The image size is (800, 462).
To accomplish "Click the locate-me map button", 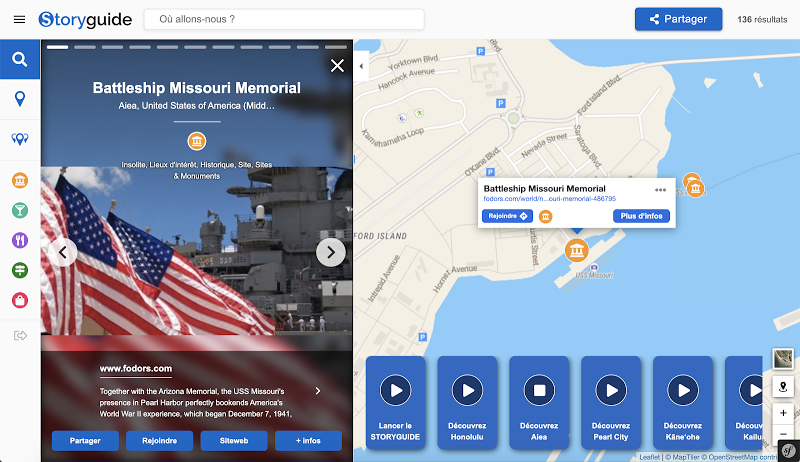I will [783, 387].
